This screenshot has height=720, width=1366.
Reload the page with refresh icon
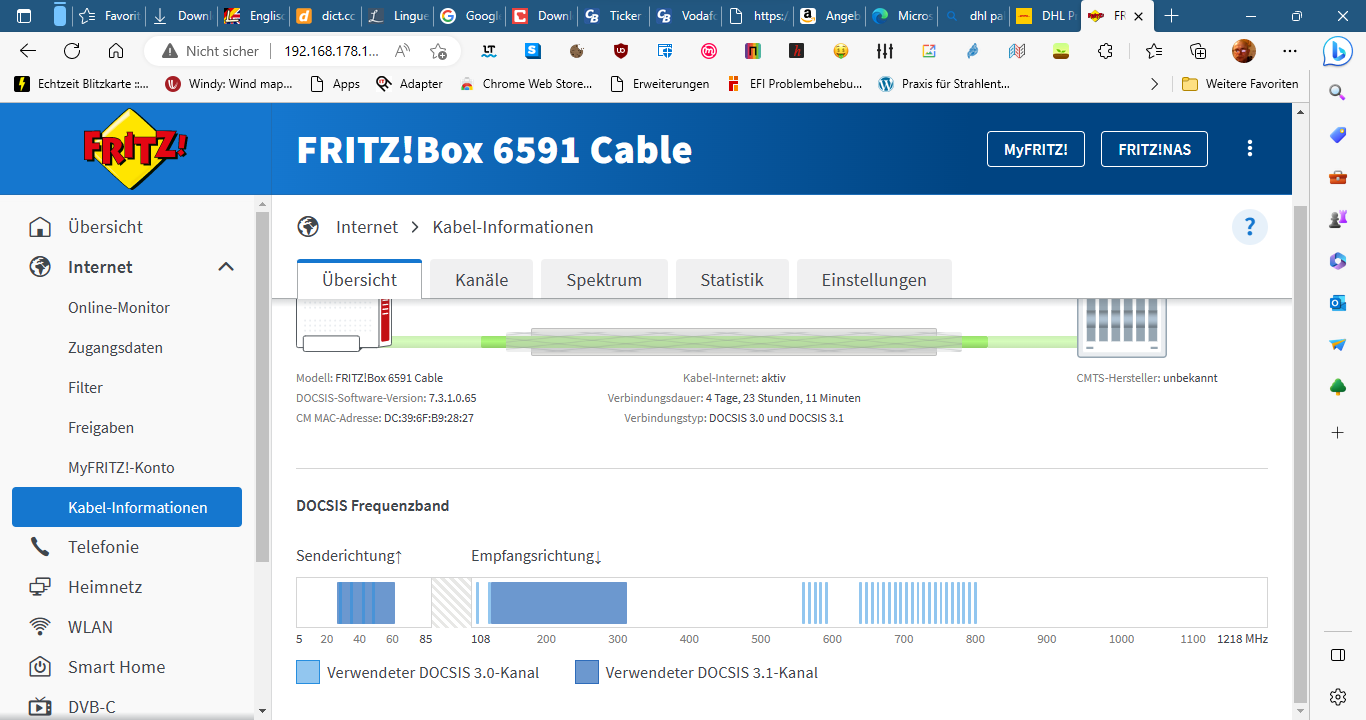pos(72,51)
